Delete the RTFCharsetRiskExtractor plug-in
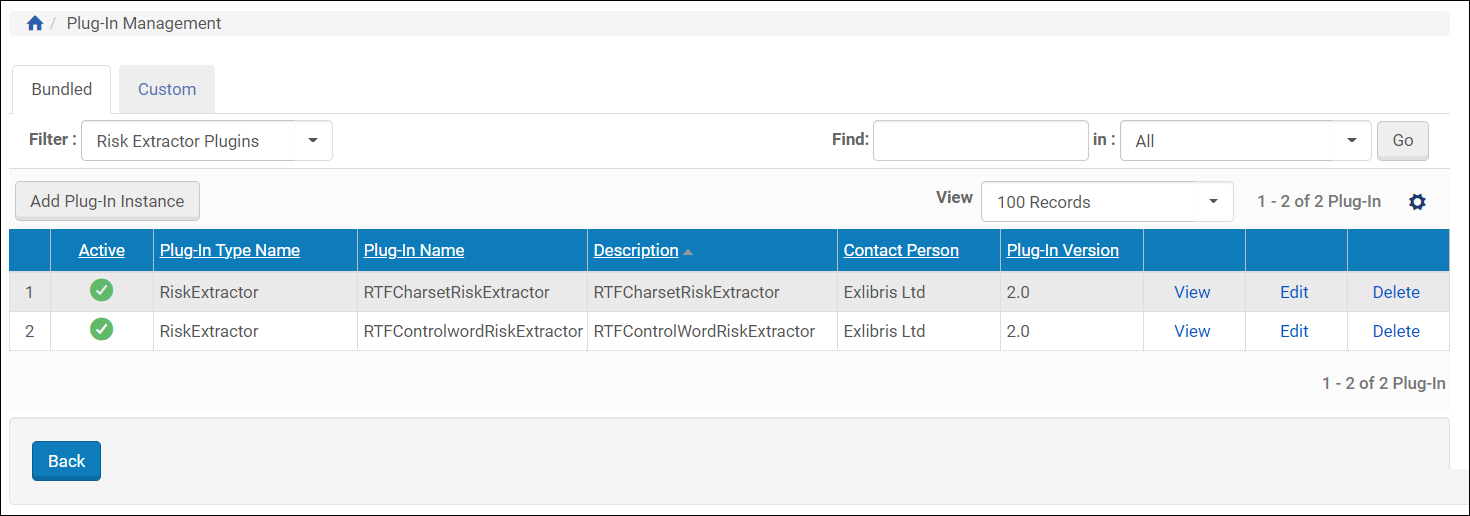This screenshot has width=1470, height=516. tap(1396, 292)
